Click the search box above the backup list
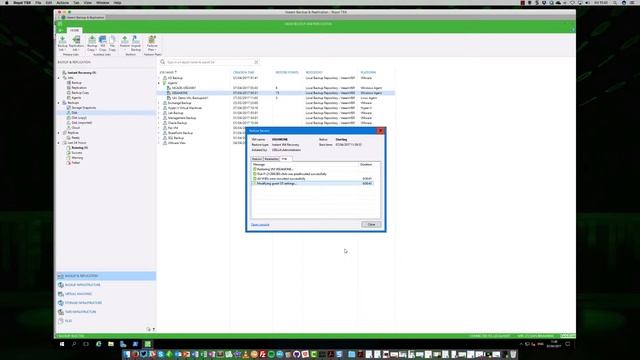Image resolution: width=640 pixels, height=360 pixels. pyautogui.click(x=209, y=62)
